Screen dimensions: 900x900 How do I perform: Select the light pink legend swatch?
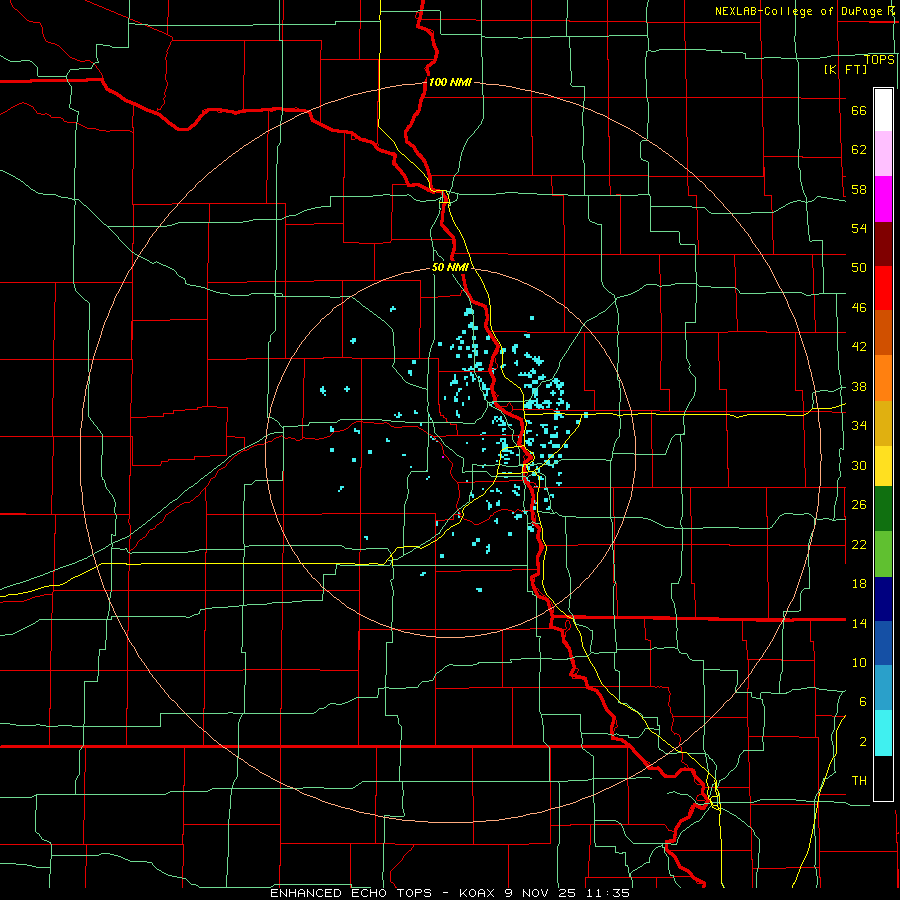pyautogui.click(x=883, y=153)
